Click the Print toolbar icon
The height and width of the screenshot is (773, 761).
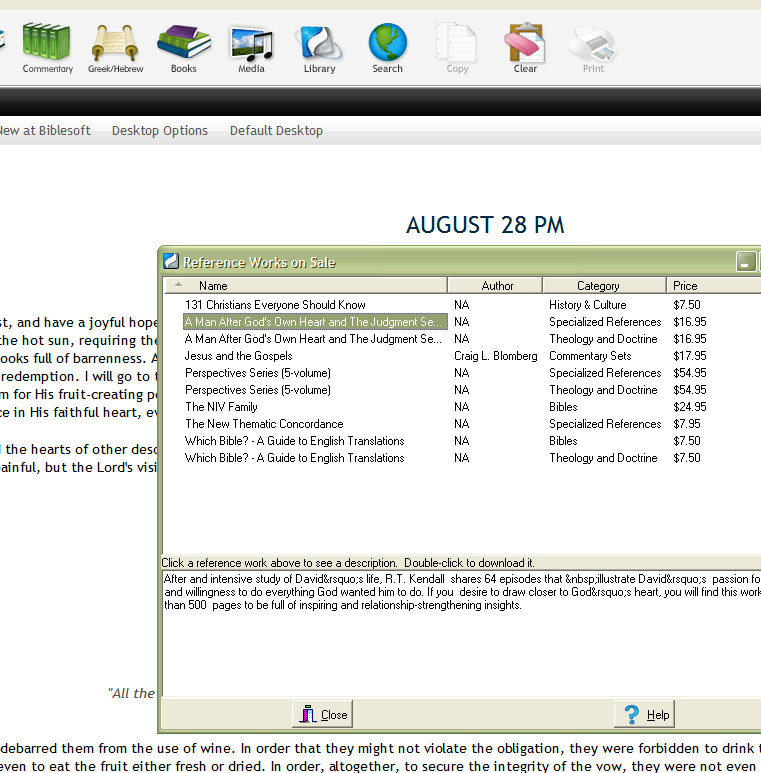click(x=593, y=45)
